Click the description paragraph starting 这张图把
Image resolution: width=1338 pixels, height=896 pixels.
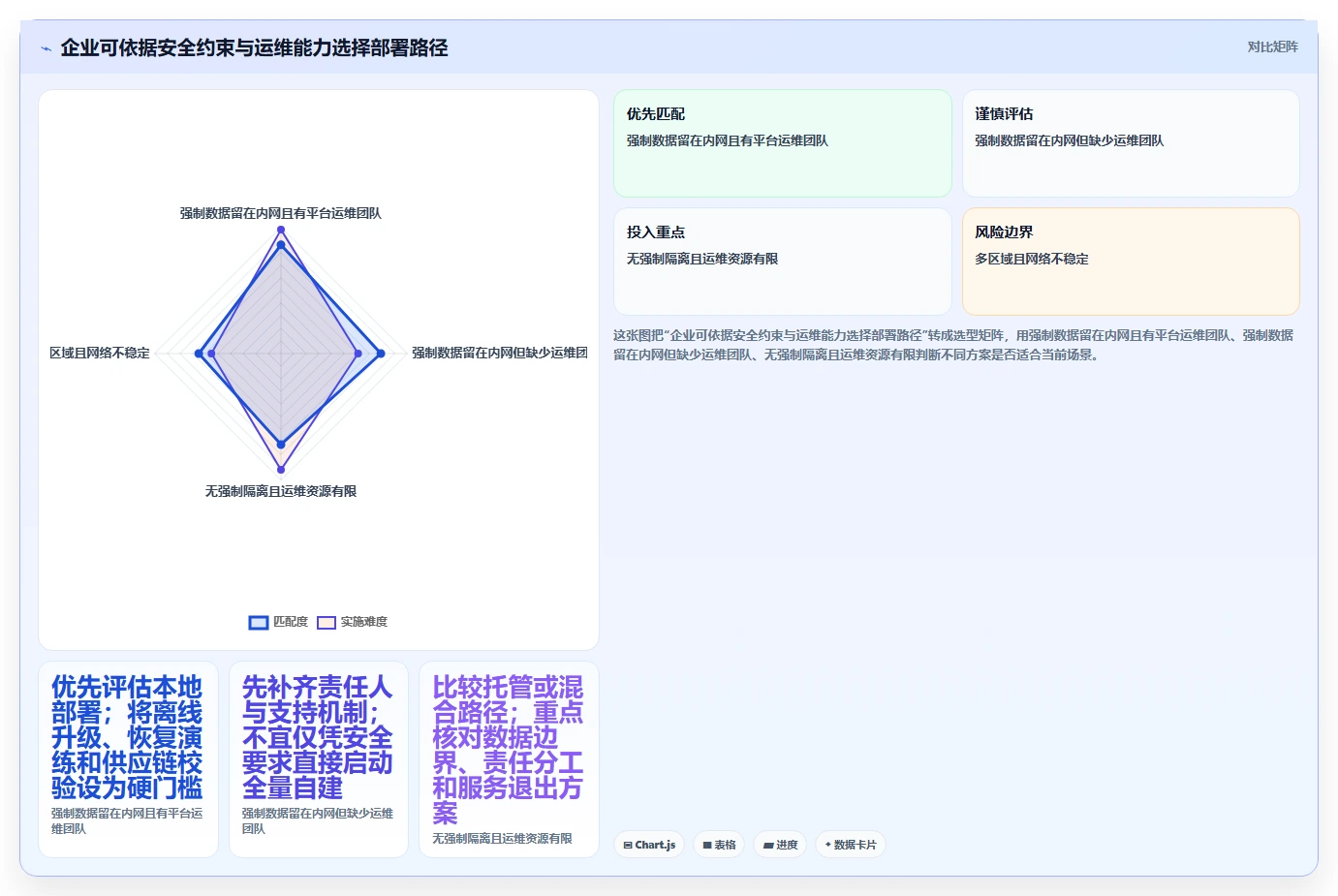954,345
